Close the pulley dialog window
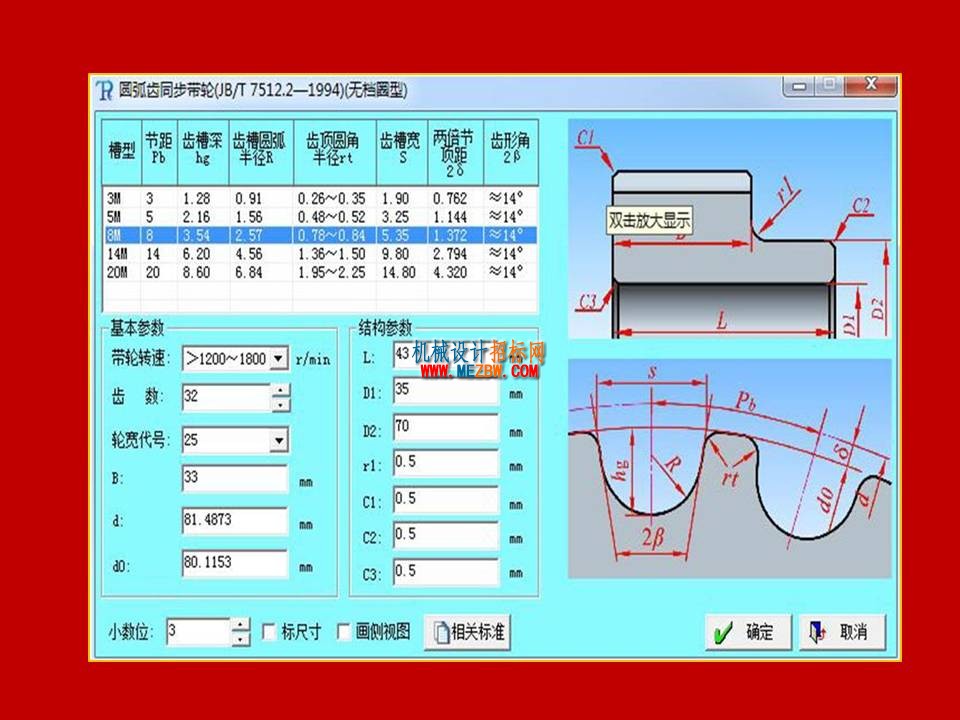This screenshot has height=720, width=960. pyautogui.click(x=871, y=84)
